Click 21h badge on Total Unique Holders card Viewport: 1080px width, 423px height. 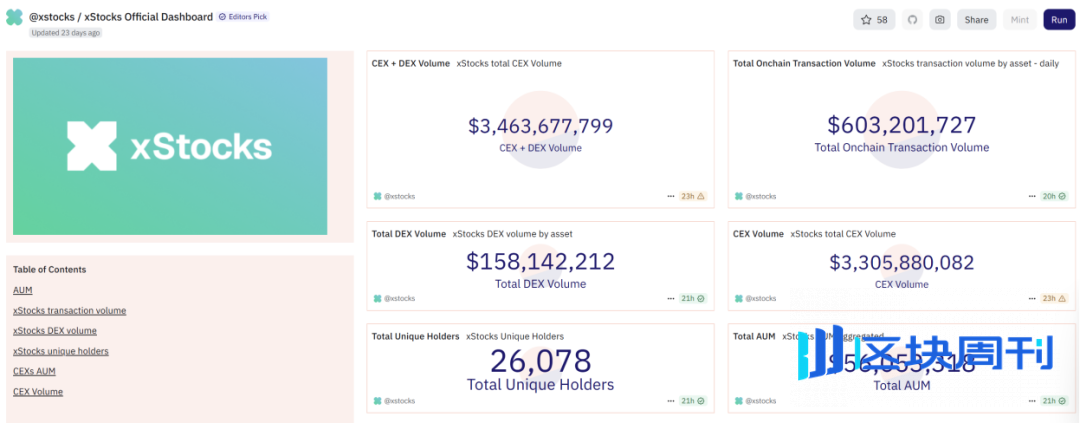pyautogui.click(x=693, y=400)
